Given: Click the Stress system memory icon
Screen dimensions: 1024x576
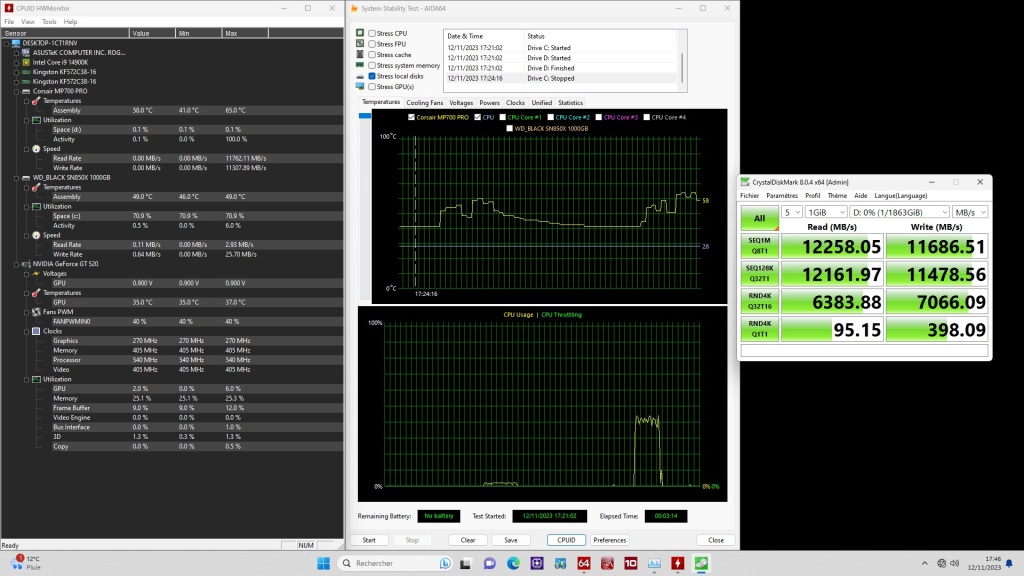Looking at the screenshot, I should click(x=359, y=65).
